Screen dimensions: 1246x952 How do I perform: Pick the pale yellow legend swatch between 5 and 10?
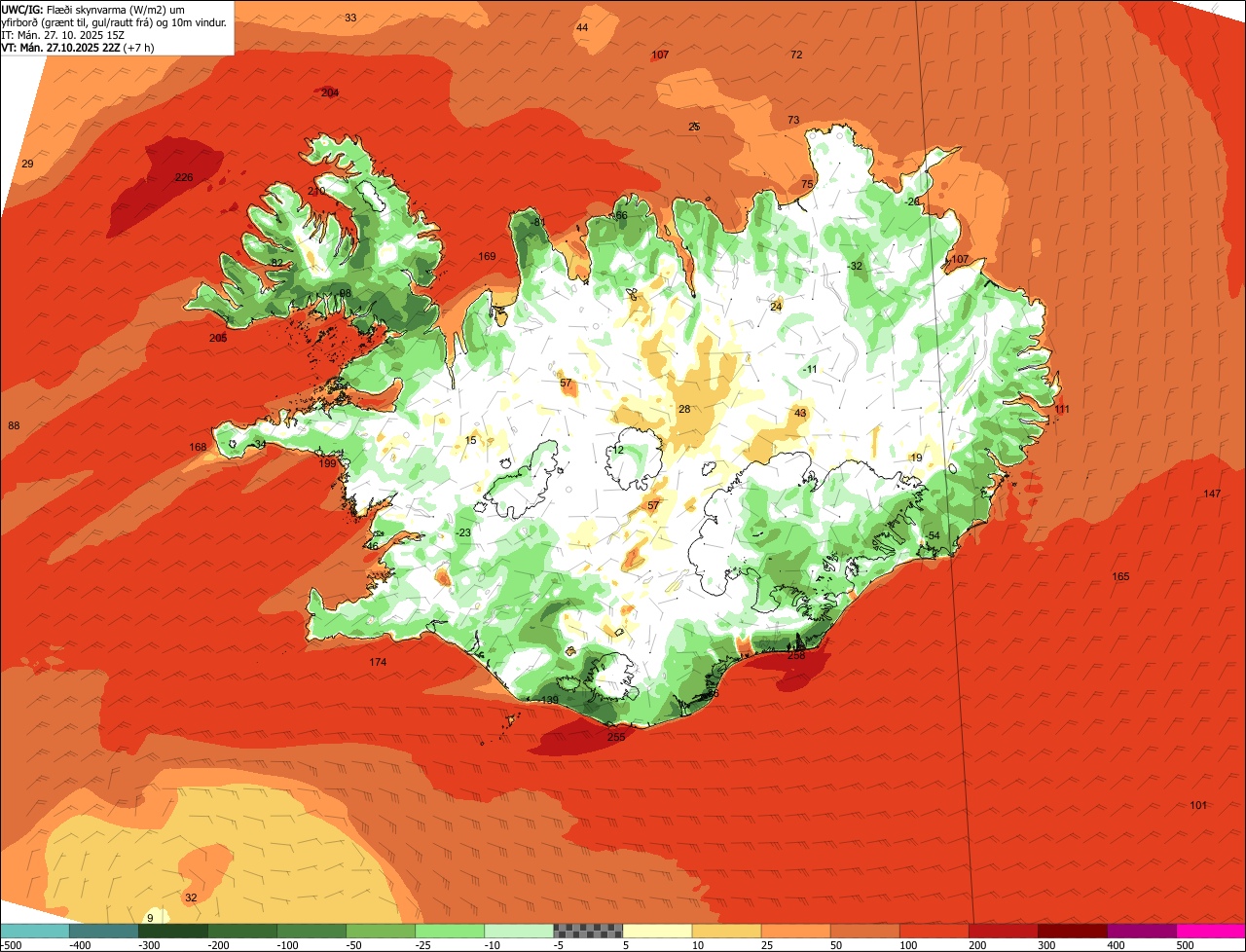(657, 930)
